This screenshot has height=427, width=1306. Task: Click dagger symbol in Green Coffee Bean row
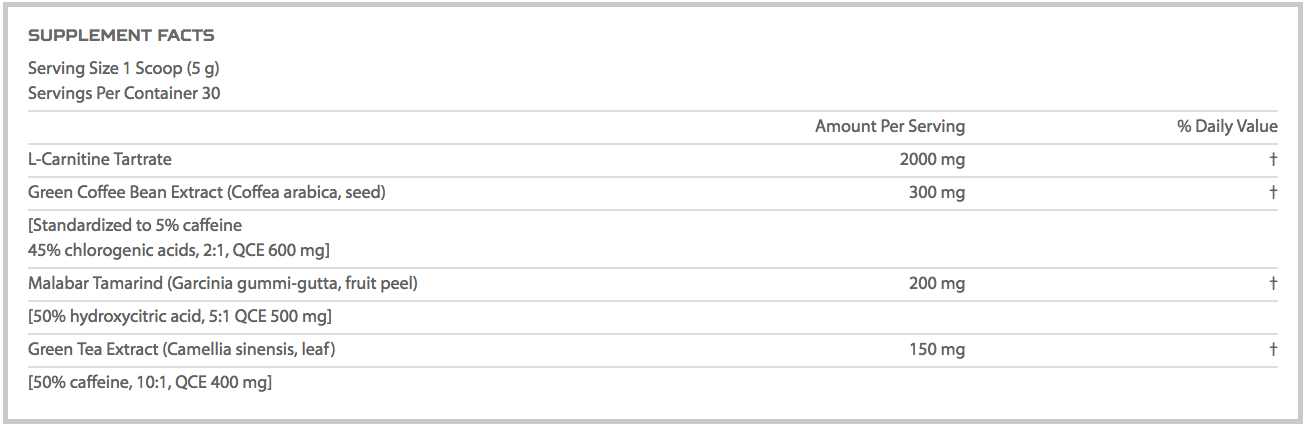coord(1273,192)
